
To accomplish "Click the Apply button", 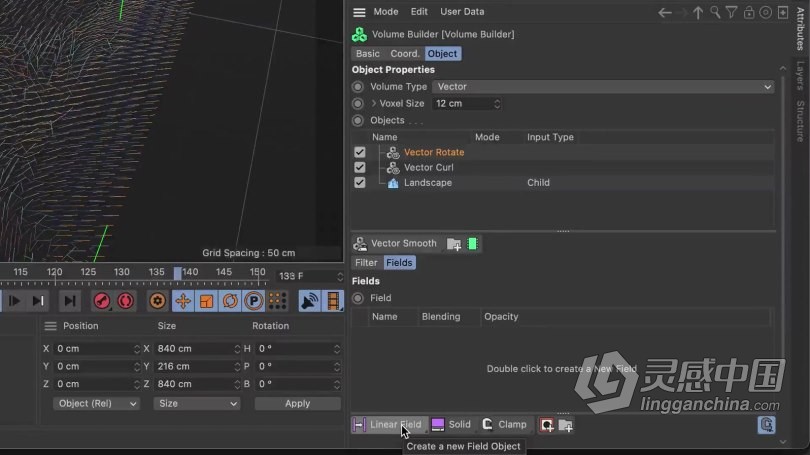I will pos(298,403).
